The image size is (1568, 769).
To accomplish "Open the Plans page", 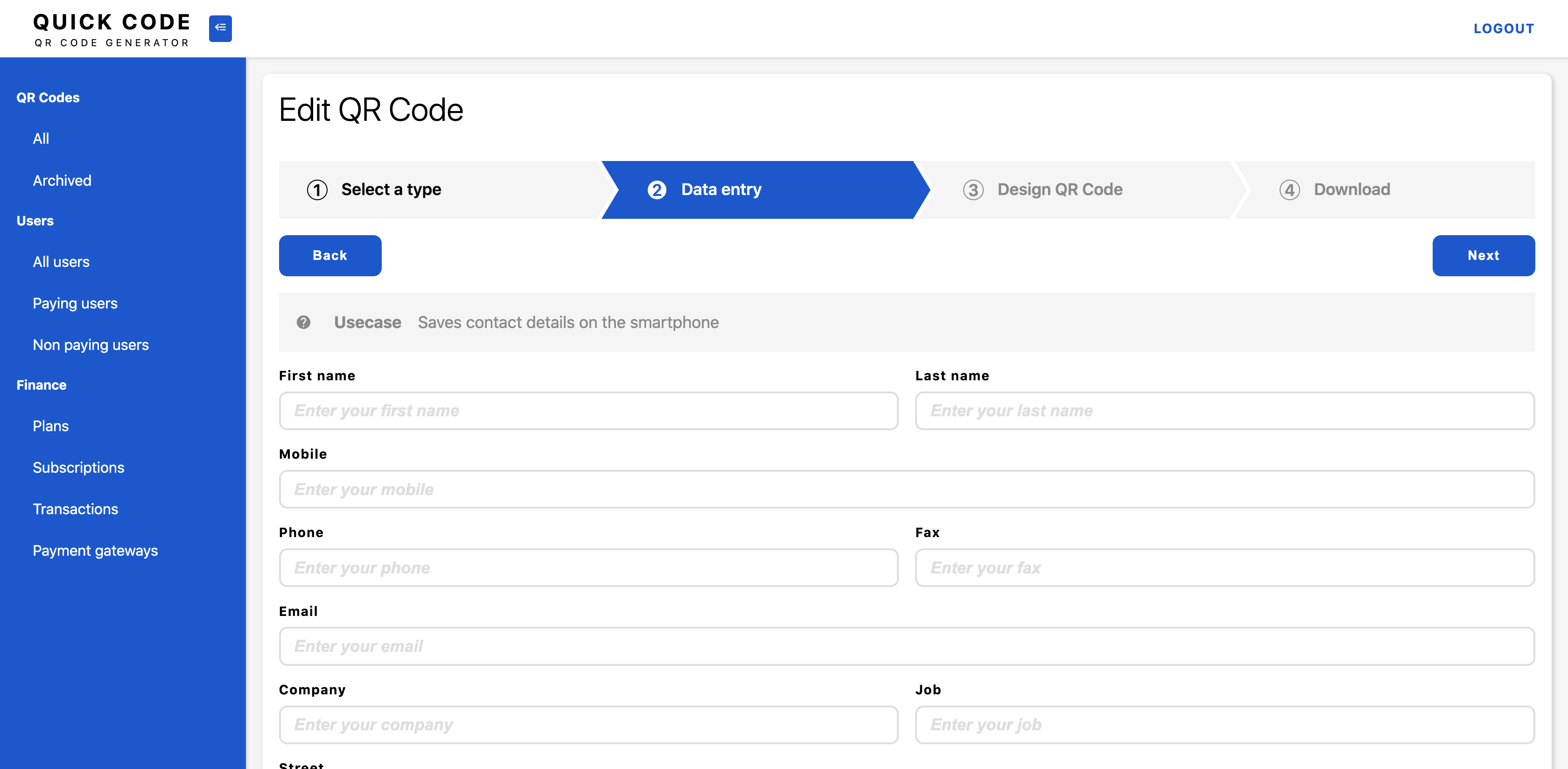I will pos(50,426).
